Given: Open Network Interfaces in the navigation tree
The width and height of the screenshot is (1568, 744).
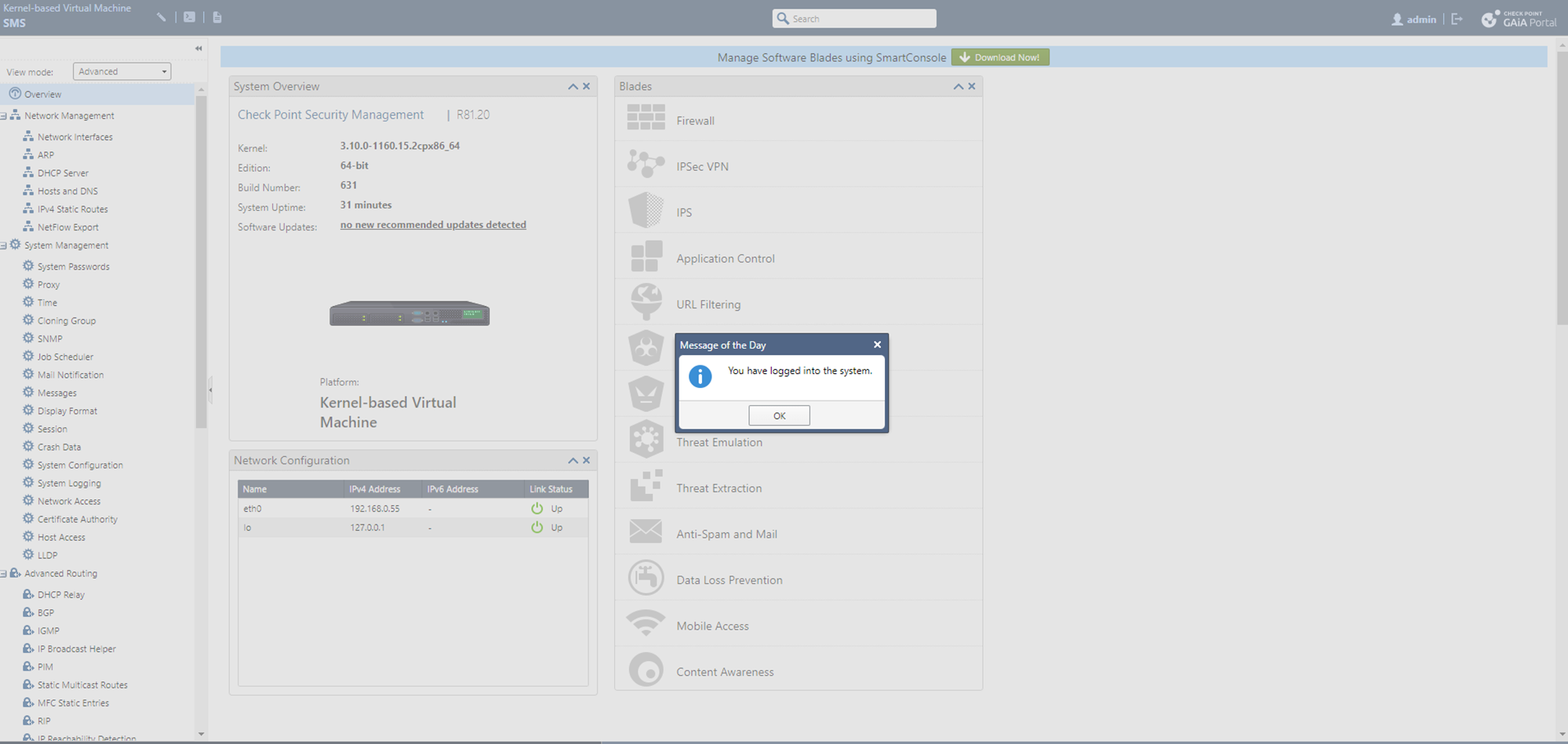Looking at the screenshot, I should point(75,137).
